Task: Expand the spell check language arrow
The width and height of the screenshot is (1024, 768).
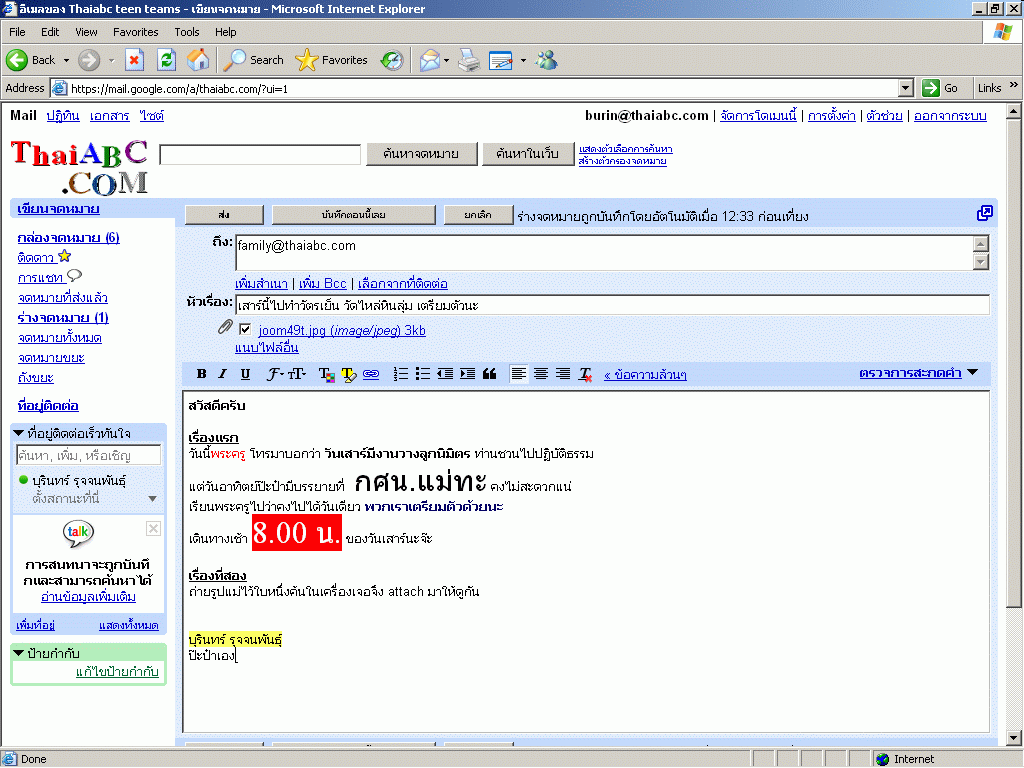Action: click(x=972, y=373)
